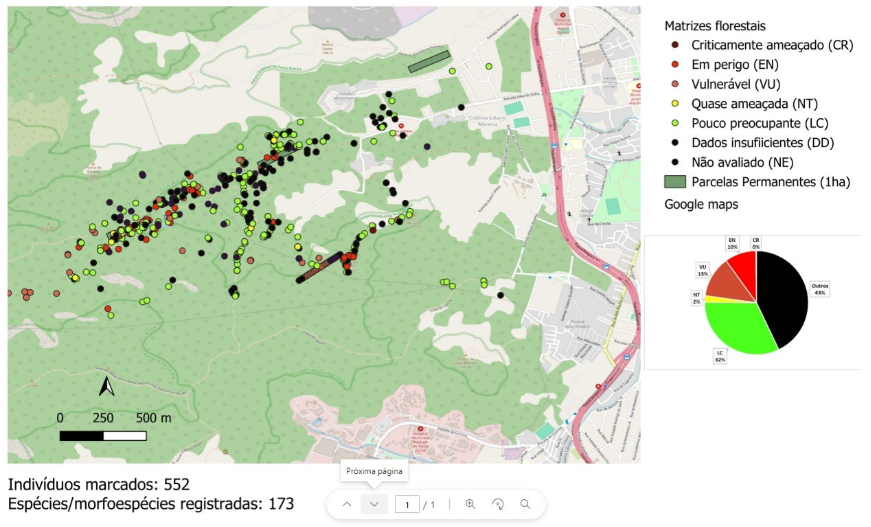Open search with the magnifying glass icon
This screenshot has width=871, height=527.
tap(525, 505)
